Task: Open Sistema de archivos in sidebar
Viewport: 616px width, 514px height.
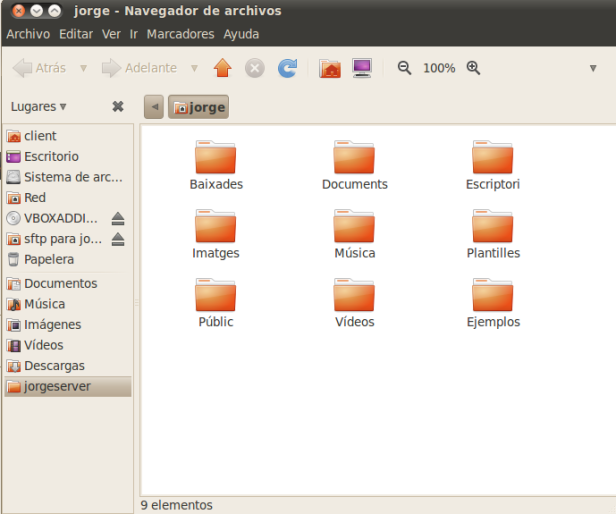Action: [x=68, y=177]
